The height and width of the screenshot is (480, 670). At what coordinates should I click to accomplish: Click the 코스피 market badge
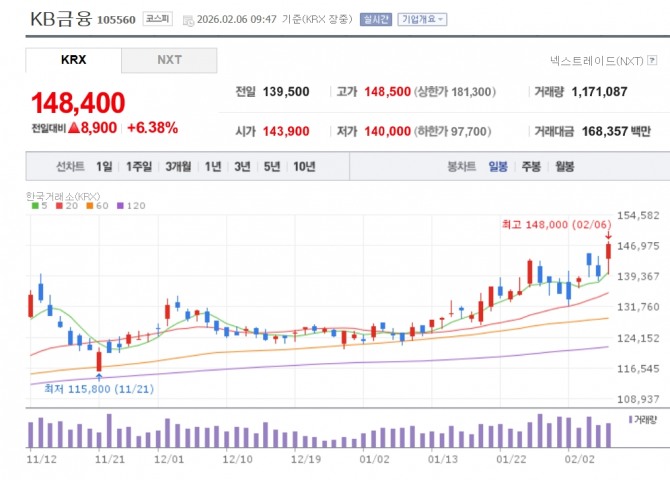157,19
